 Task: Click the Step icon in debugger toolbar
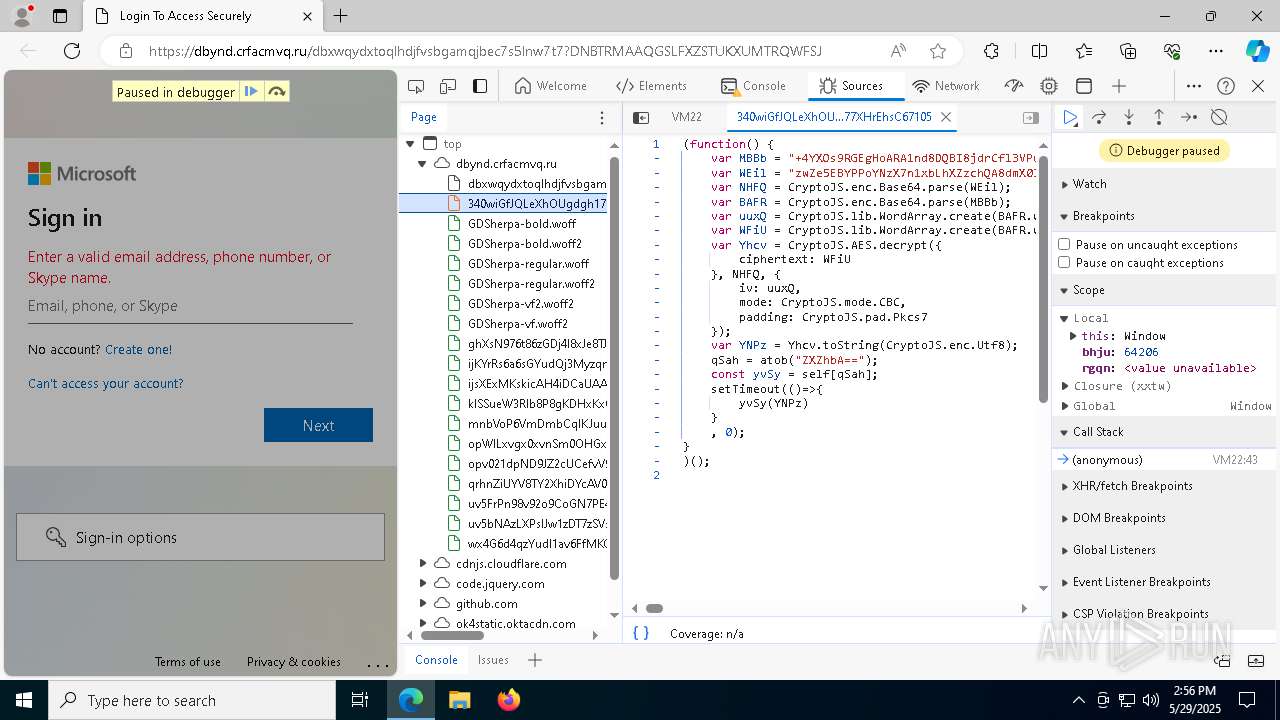(1189, 117)
